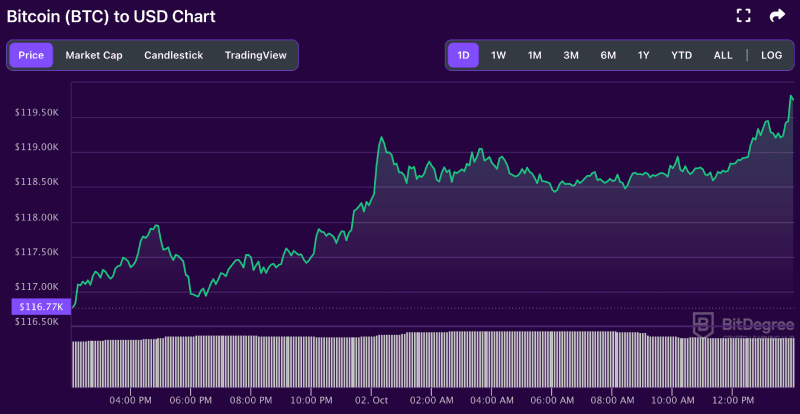
Task: Show ALL time price history
Action: [723, 55]
